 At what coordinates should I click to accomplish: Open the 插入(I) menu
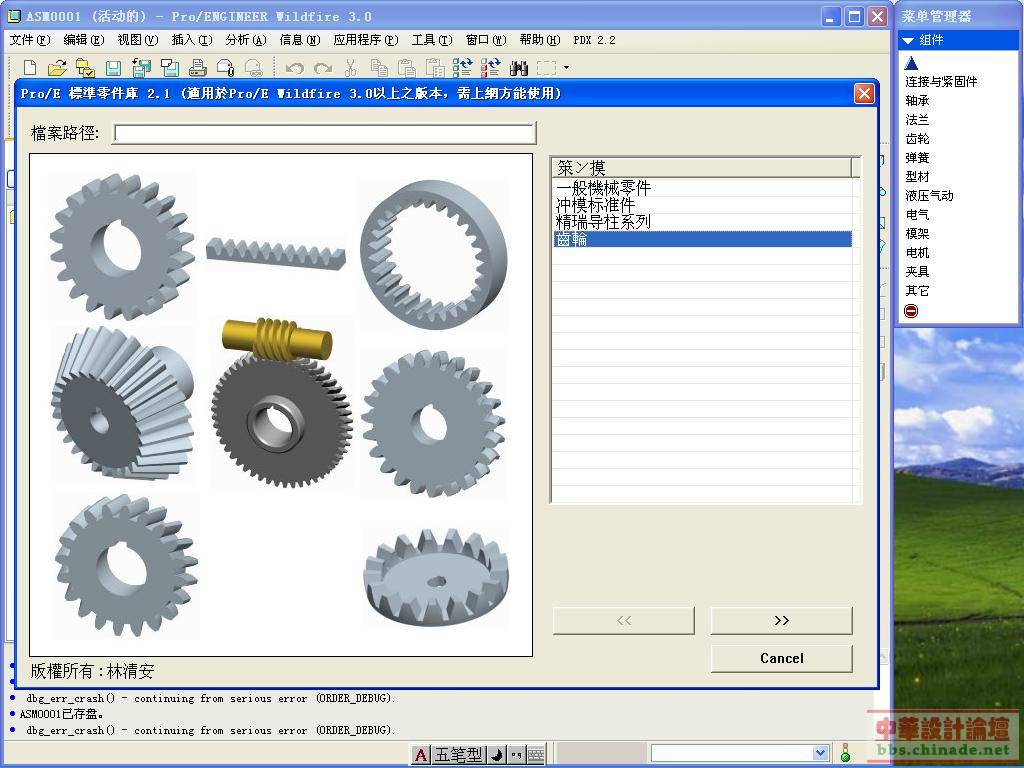pyautogui.click(x=192, y=40)
